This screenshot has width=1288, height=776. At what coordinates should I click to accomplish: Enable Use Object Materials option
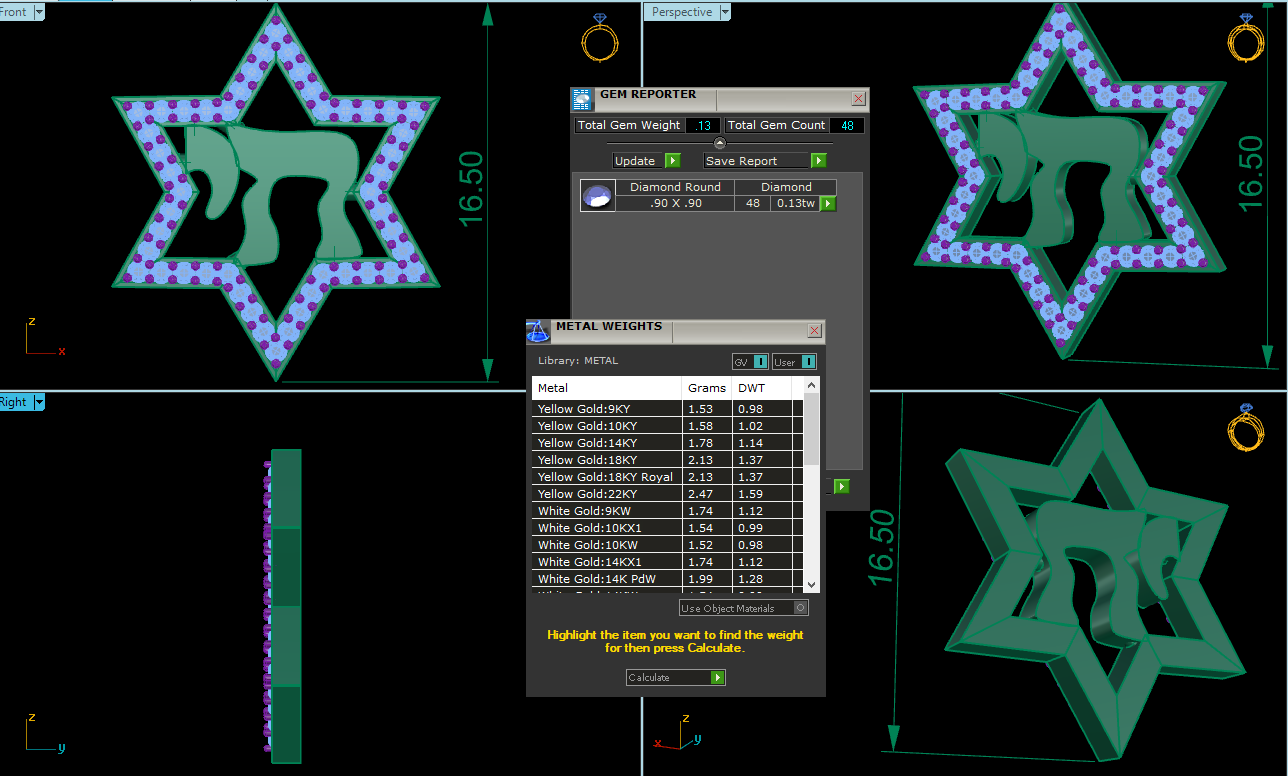[800, 608]
